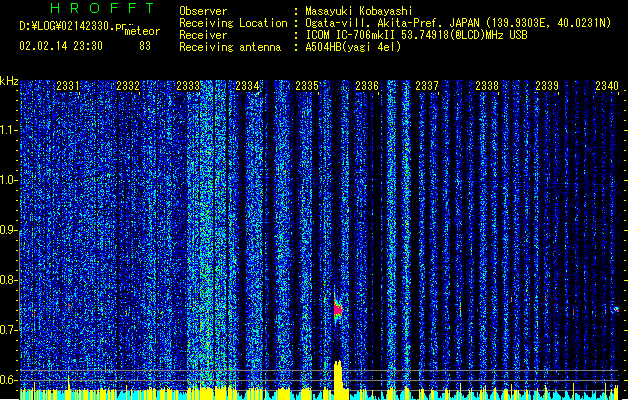Click the 'Receiving Location' label
This screenshot has height=400, width=629.
pyautogui.click(x=233, y=23)
